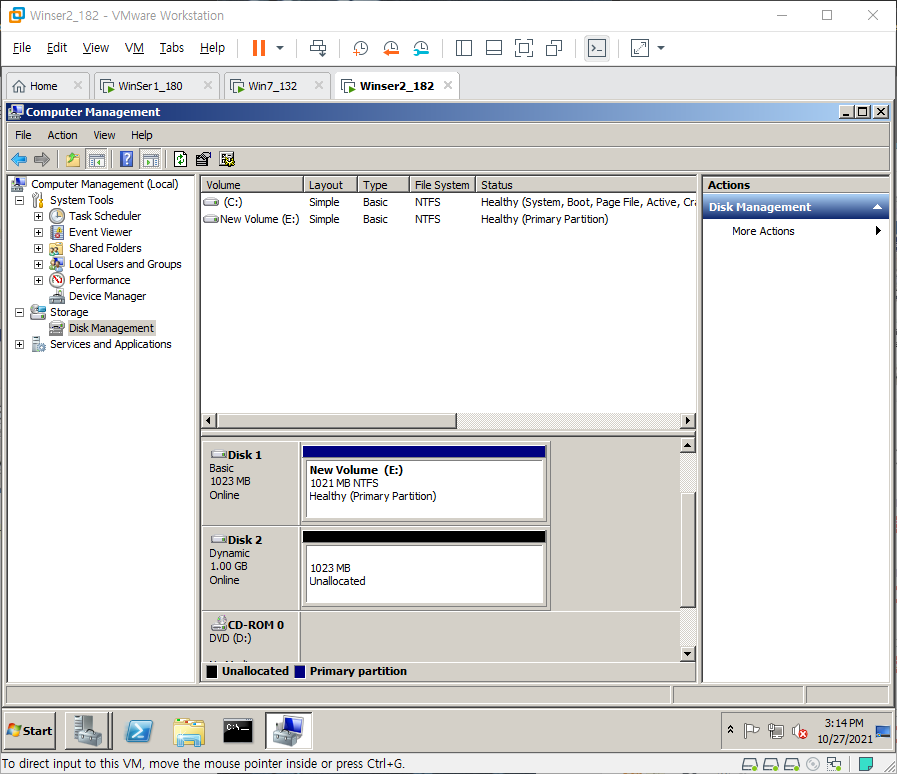Open the Windows Start menu
This screenshot has height=774, width=897.
pyautogui.click(x=30, y=731)
